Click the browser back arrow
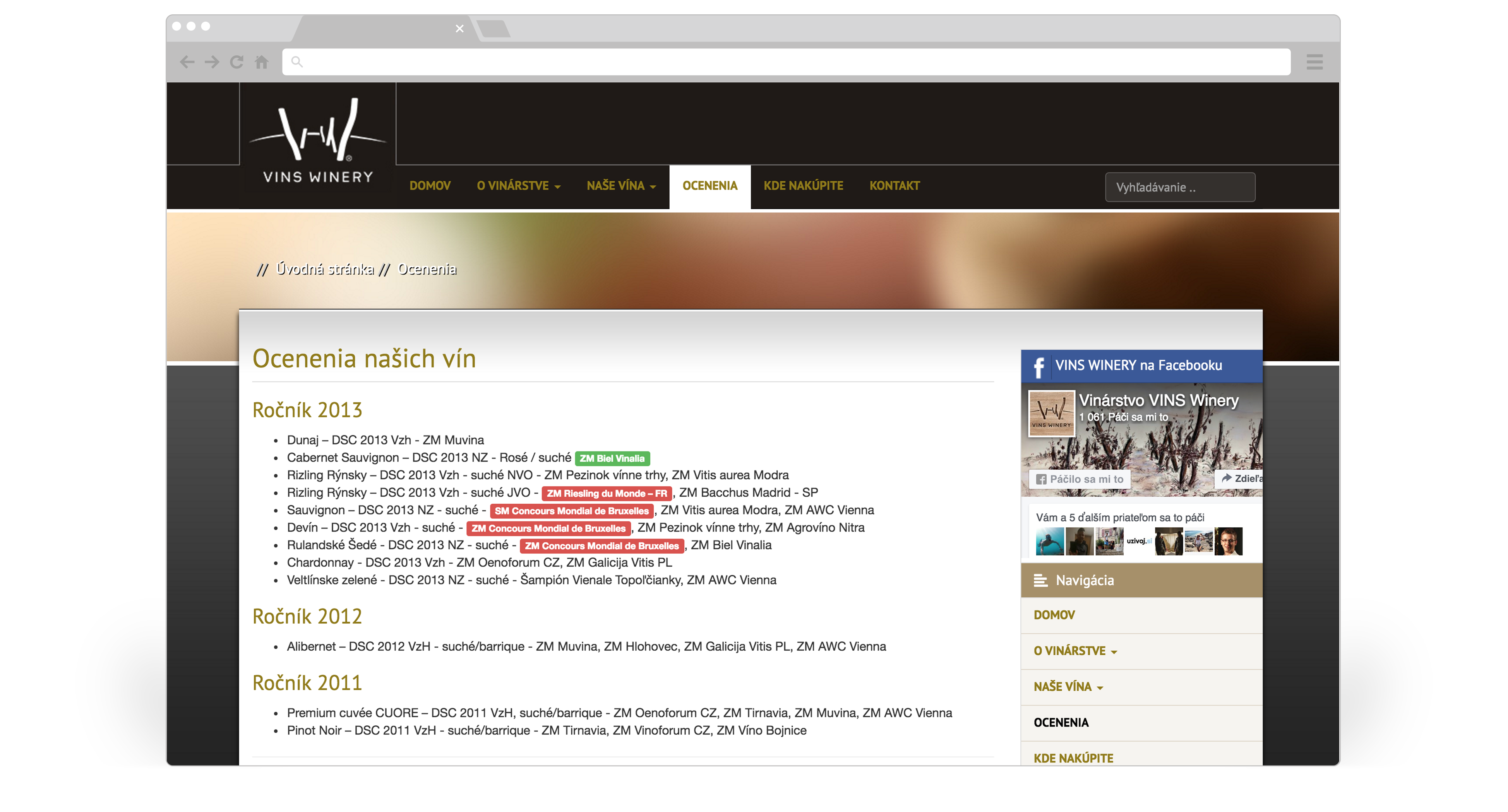The width and height of the screenshot is (1508, 812). [187, 62]
